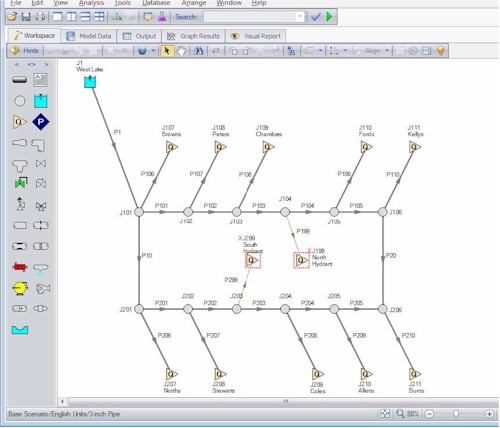The image size is (500, 428).
Task: Click the blue checkmark icon
Action: point(316,17)
